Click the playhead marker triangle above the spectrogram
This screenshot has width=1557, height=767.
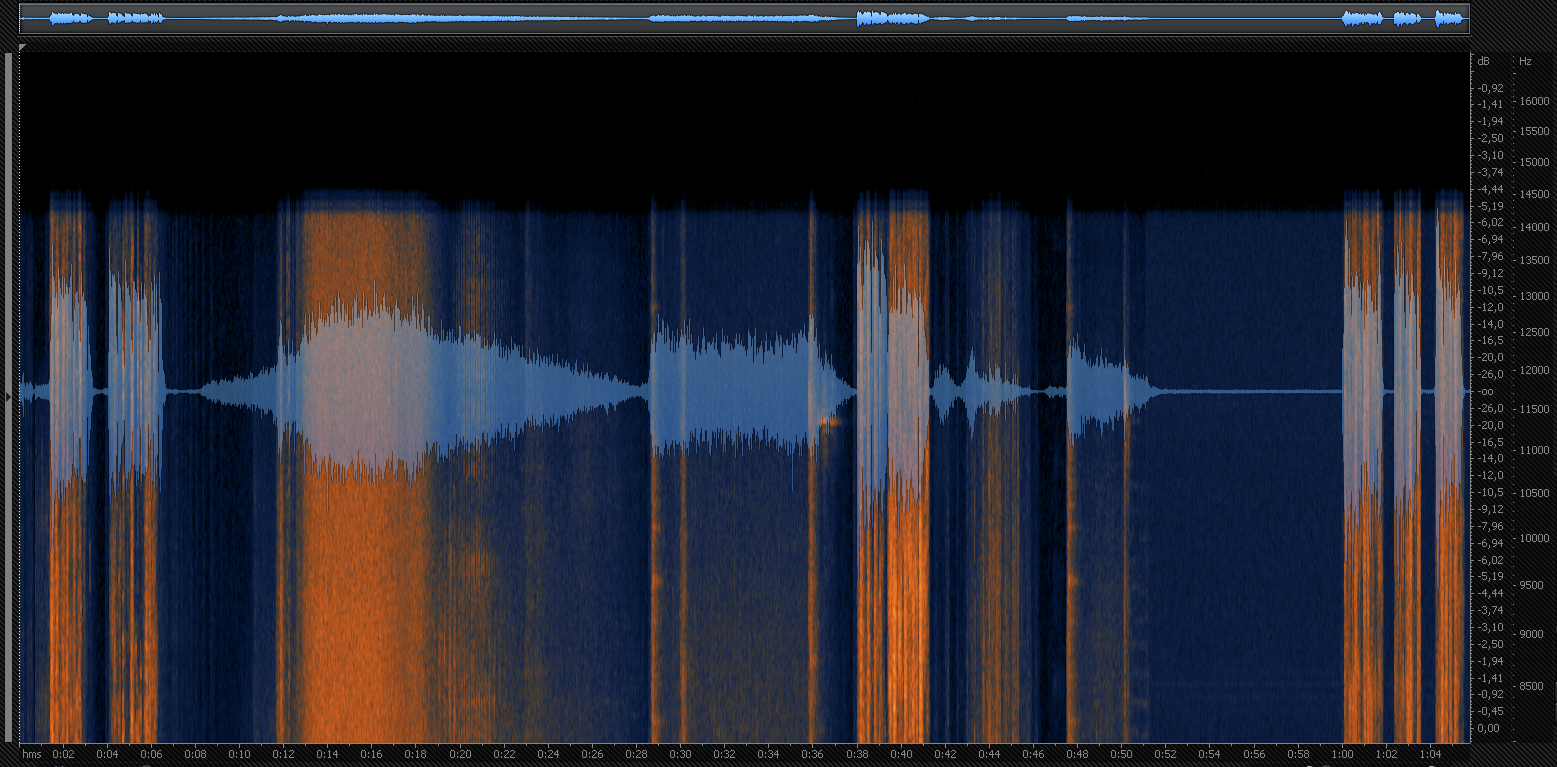(x=22, y=48)
